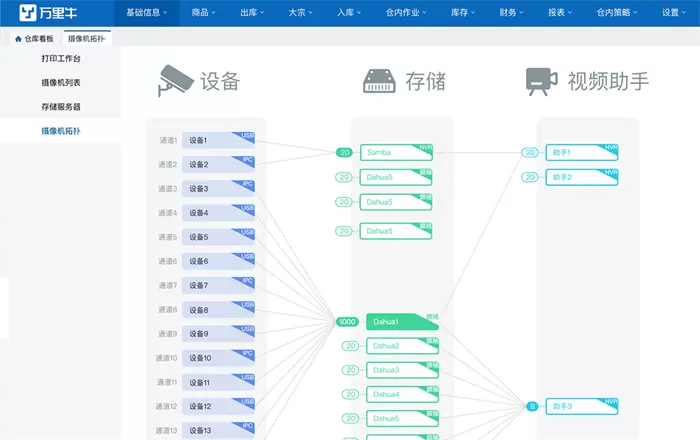Click the video camera icon by 视频助手
The width and height of the screenshot is (700, 440).
click(541, 81)
